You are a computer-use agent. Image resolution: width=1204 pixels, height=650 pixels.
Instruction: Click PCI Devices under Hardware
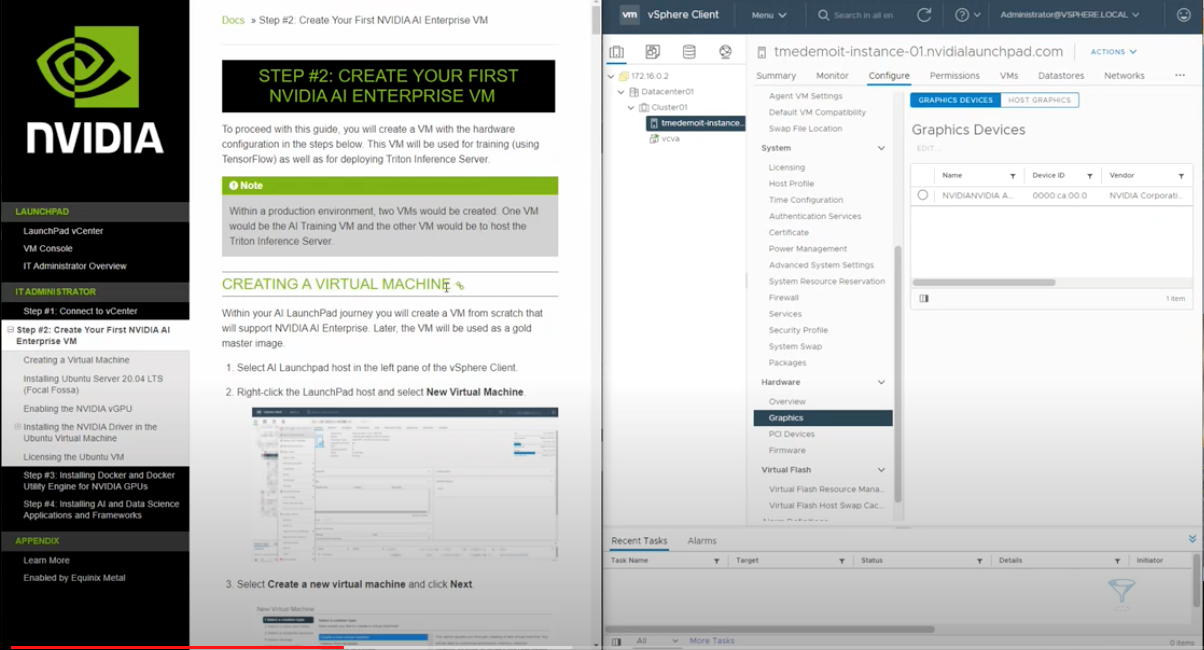791,434
